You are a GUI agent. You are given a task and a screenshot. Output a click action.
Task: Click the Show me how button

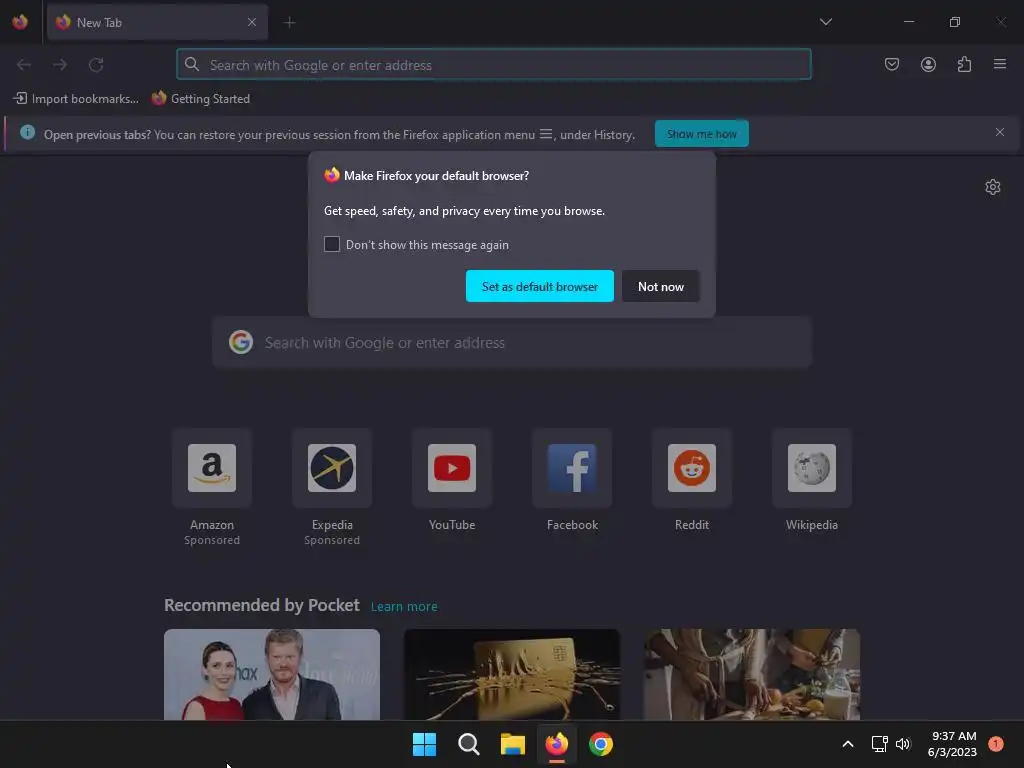tap(701, 134)
